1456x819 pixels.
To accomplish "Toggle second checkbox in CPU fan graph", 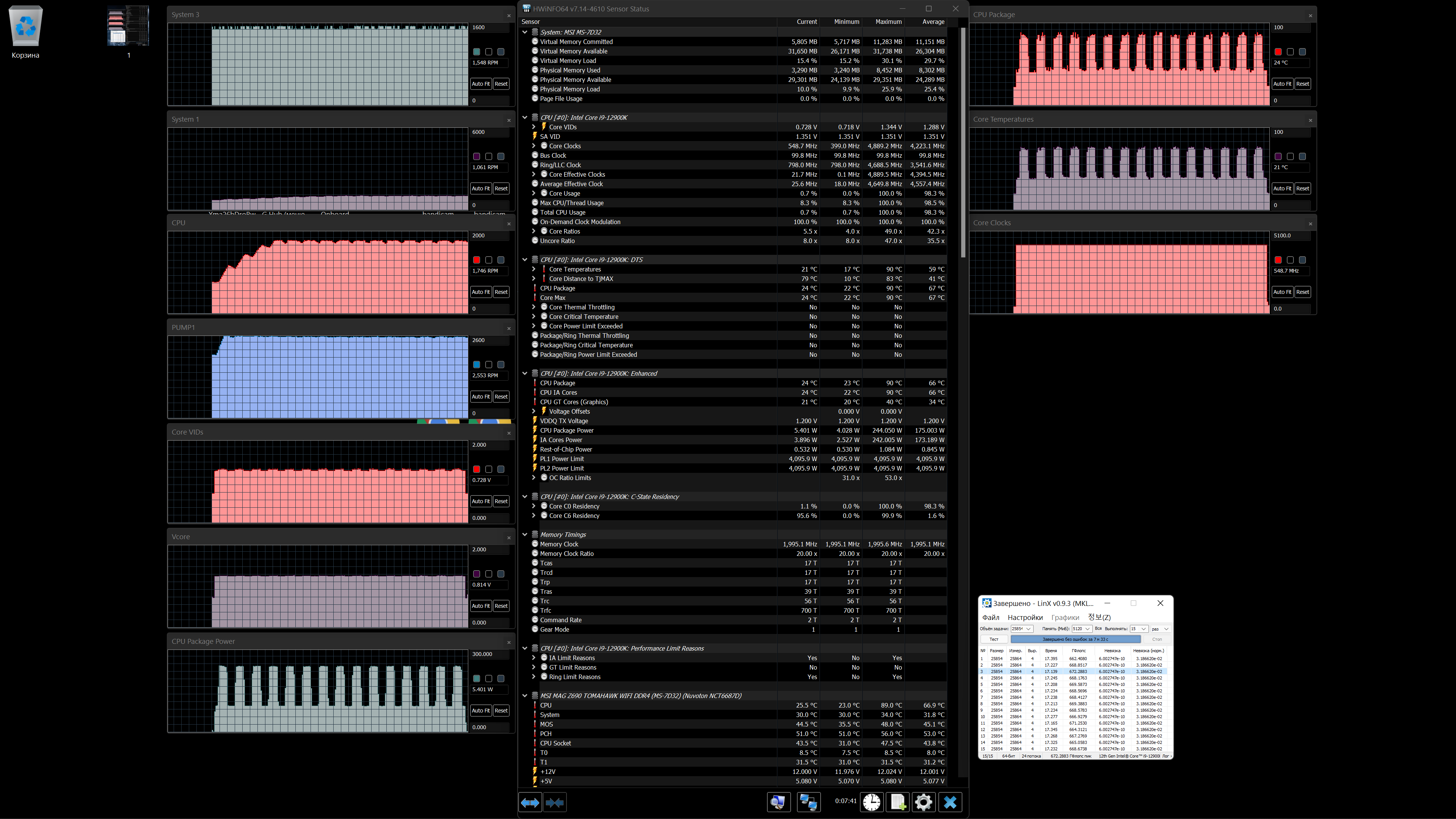I will (489, 260).
